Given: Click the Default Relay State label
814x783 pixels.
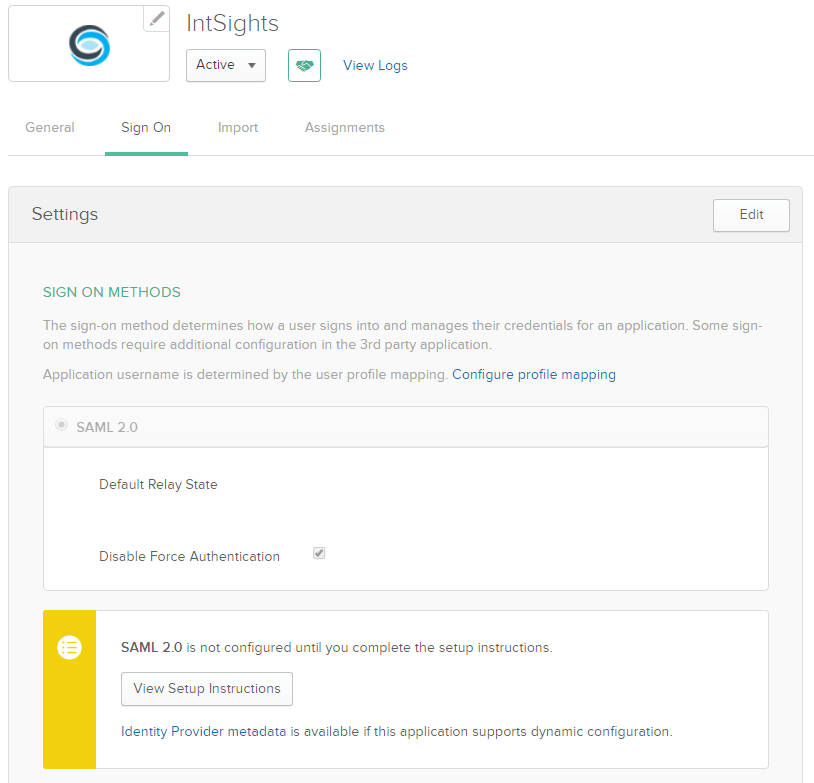Looking at the screenshot, I should [x=158, y=485].
